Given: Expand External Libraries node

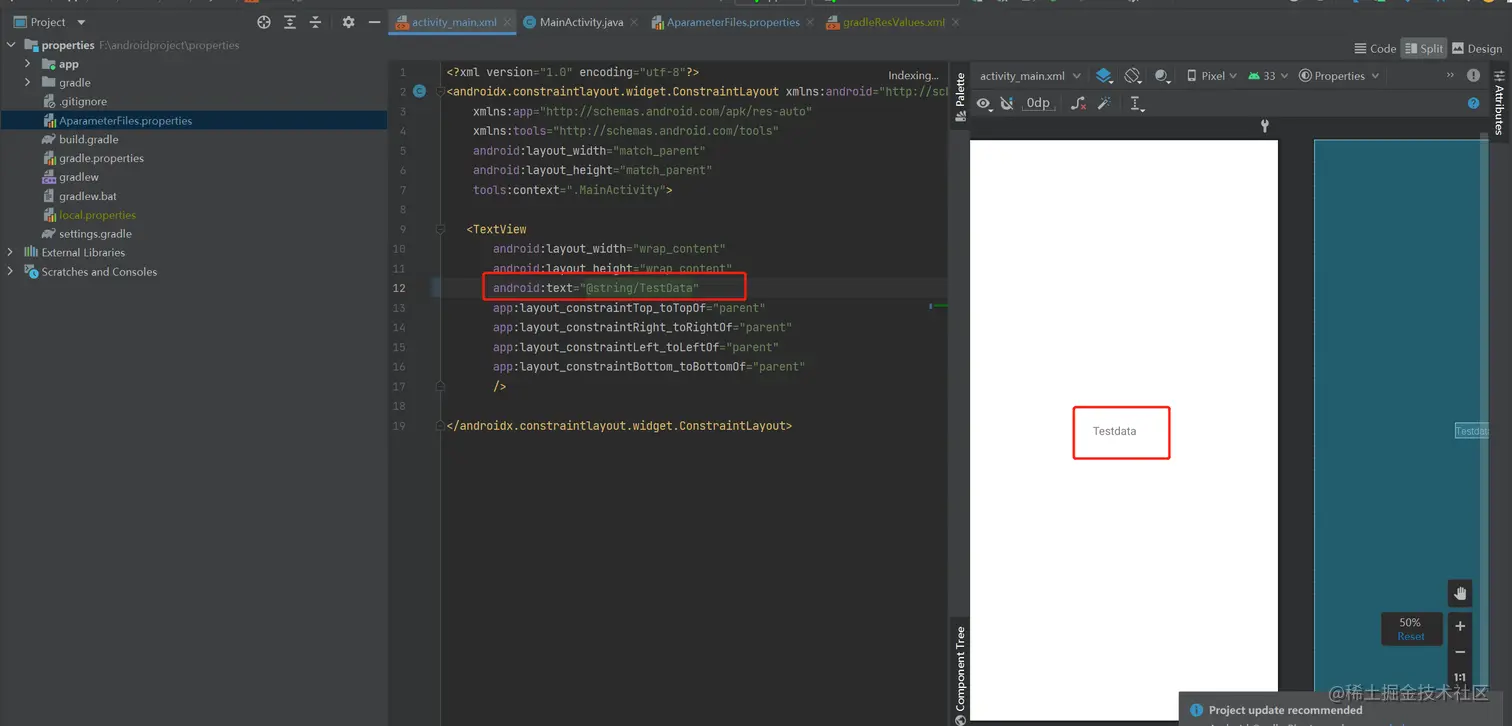Looking at the screenshot, I should [11, 252].
